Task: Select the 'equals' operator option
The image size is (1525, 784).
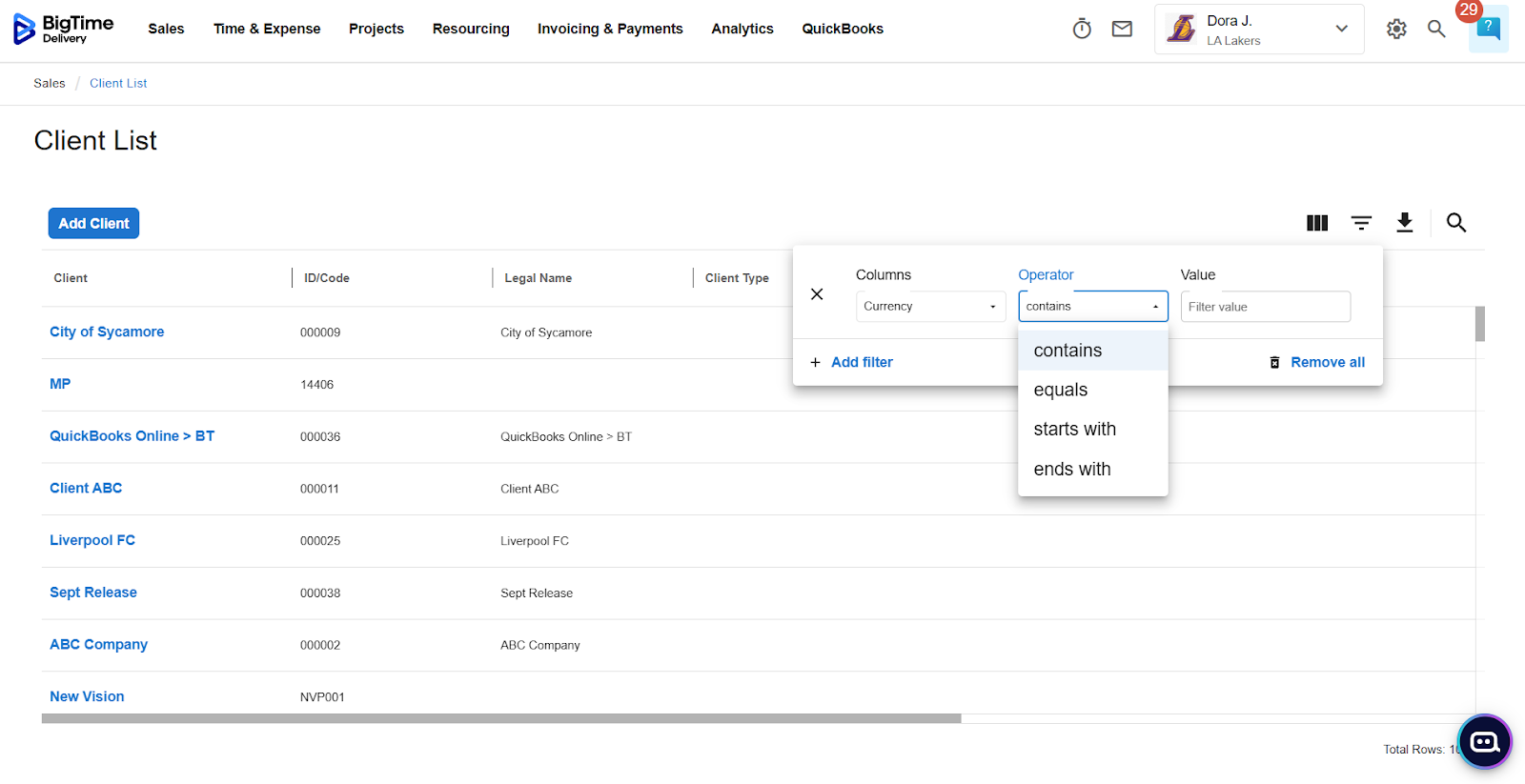Action: [1061, 390]
